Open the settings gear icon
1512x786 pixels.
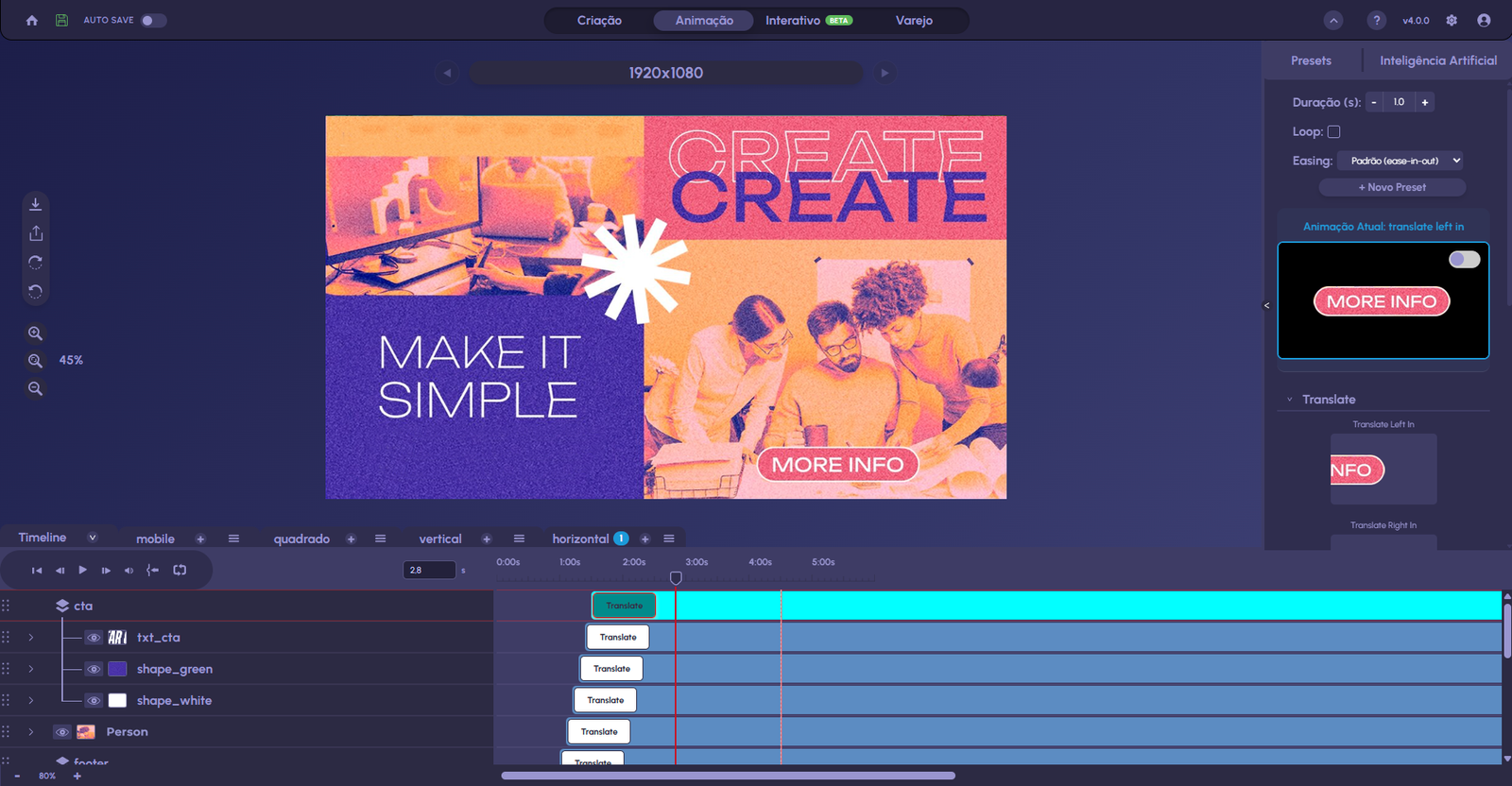pos(1452,20)
